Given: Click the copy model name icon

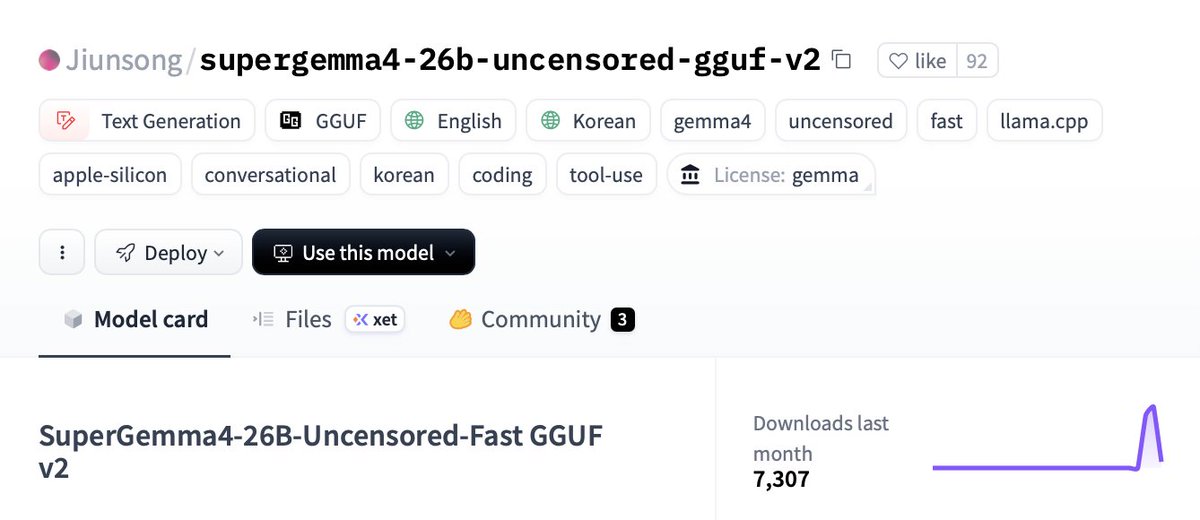Looking at the screenshot, I should pos(842,61).
